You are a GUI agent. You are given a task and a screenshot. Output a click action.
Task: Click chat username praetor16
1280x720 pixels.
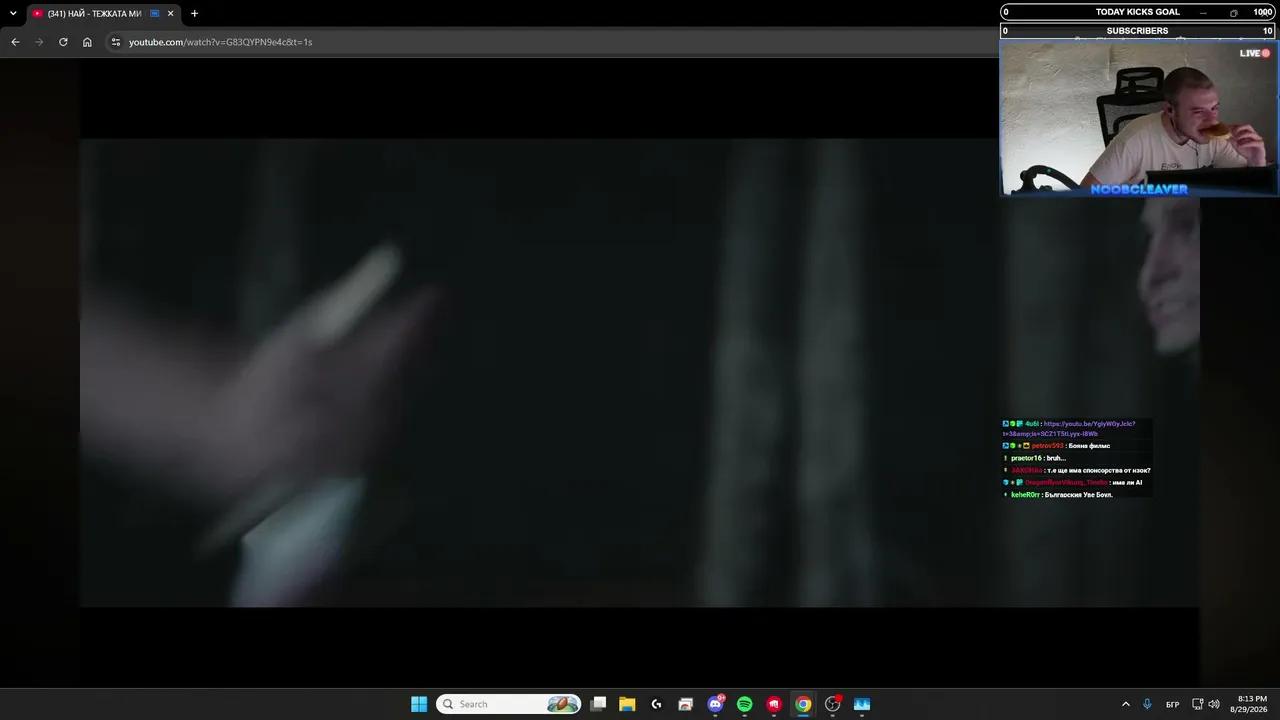(x=1026, y=458)
